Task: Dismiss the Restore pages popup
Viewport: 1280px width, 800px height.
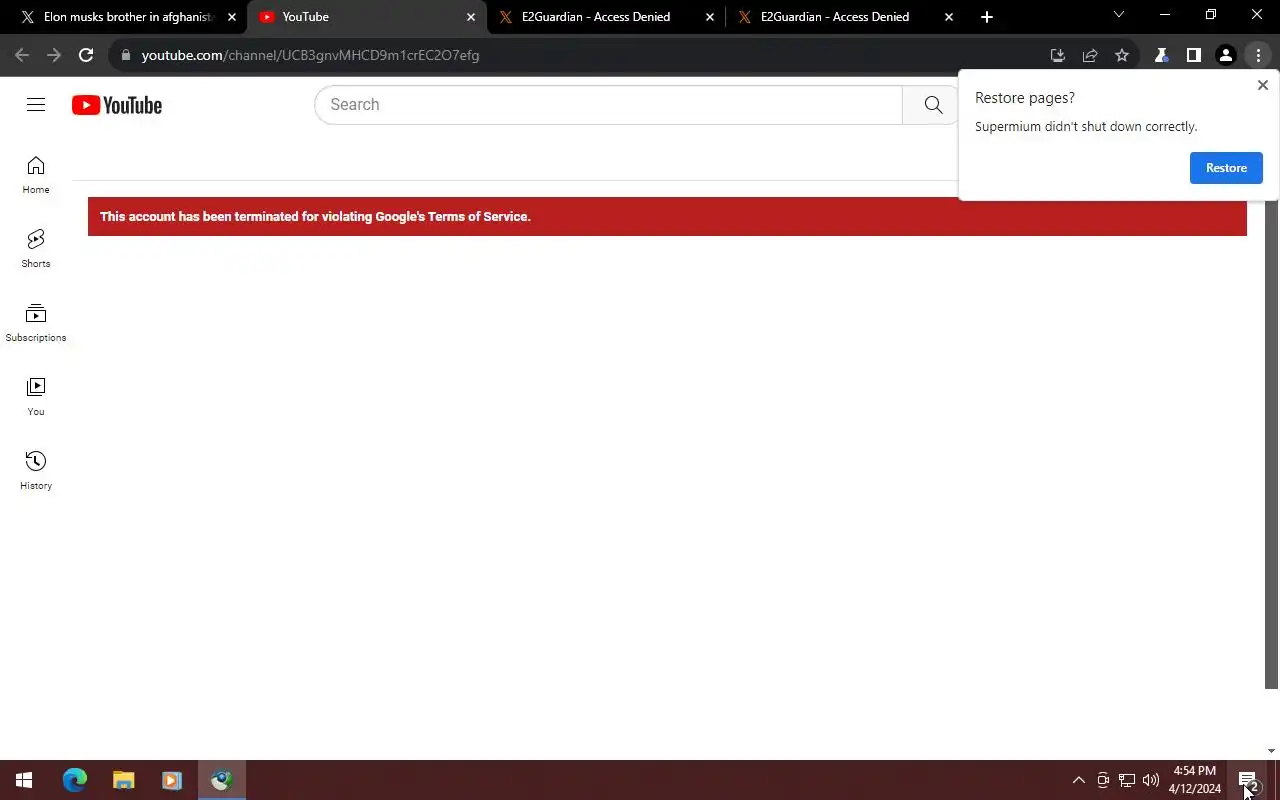Action: click(1263, 85)
